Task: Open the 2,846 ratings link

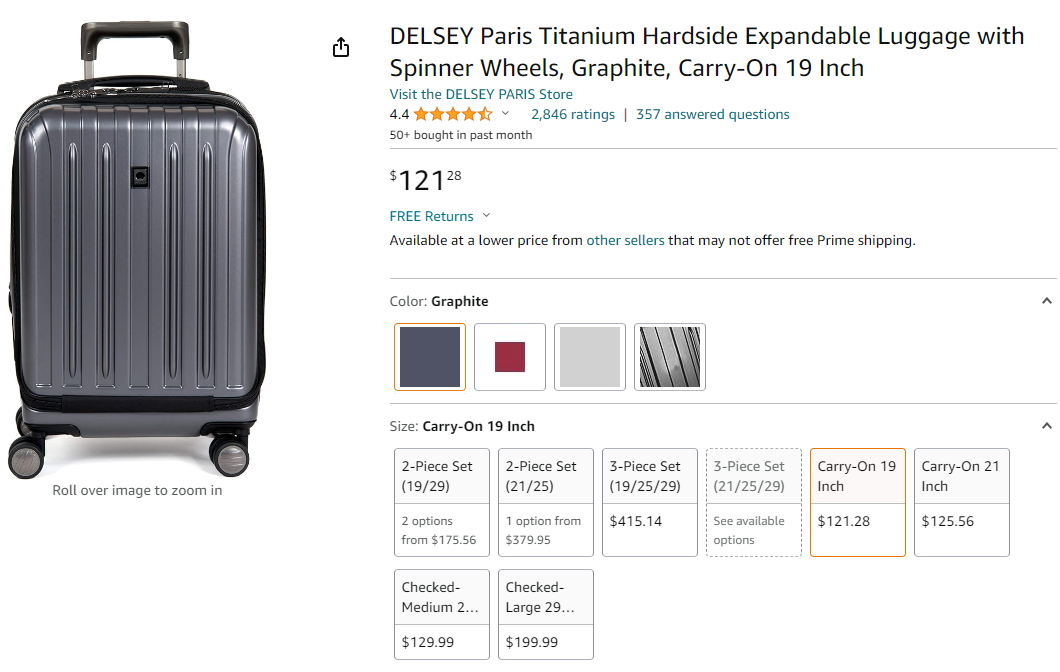Action: pyautogui.click(x=573, y=114)
